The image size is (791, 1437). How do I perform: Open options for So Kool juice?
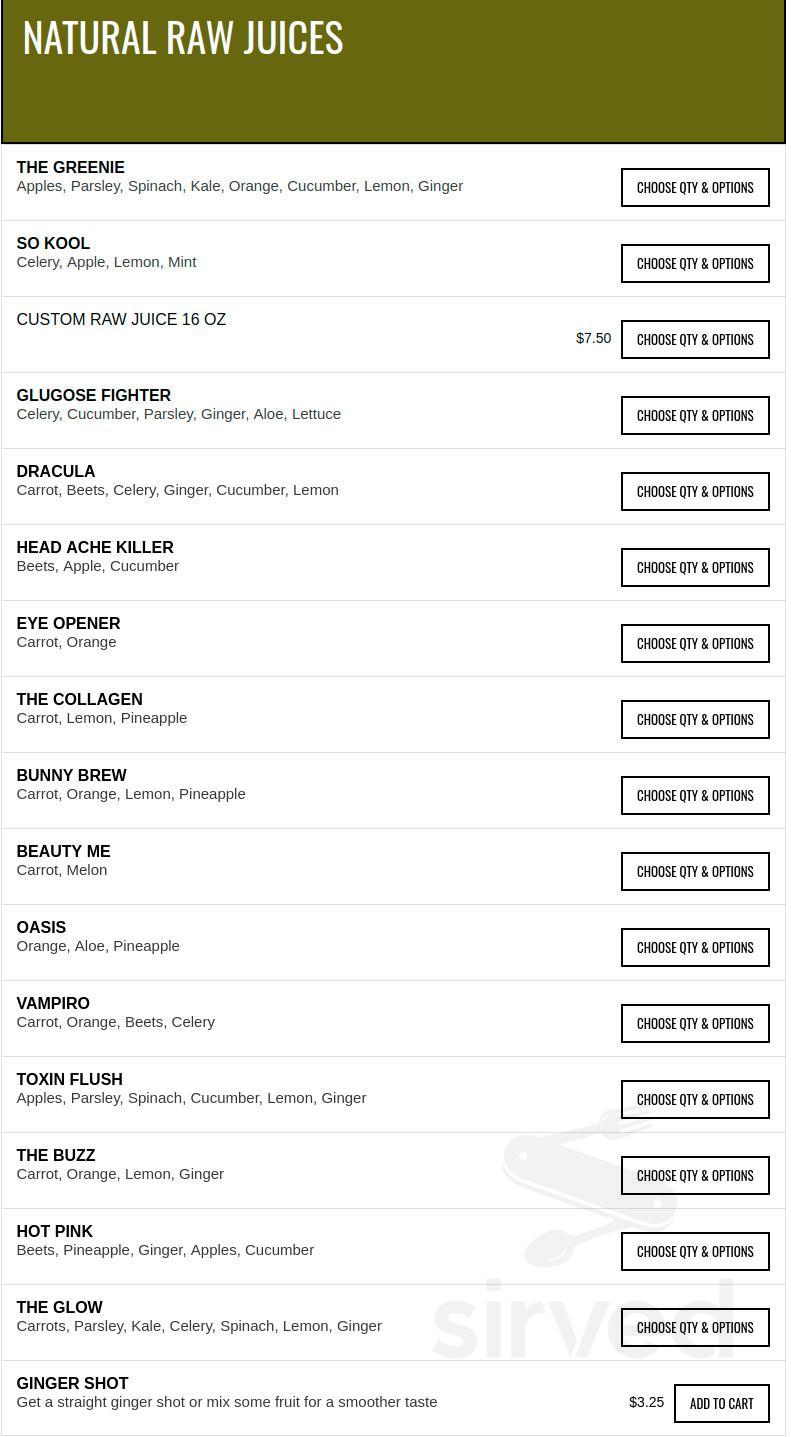695,264
